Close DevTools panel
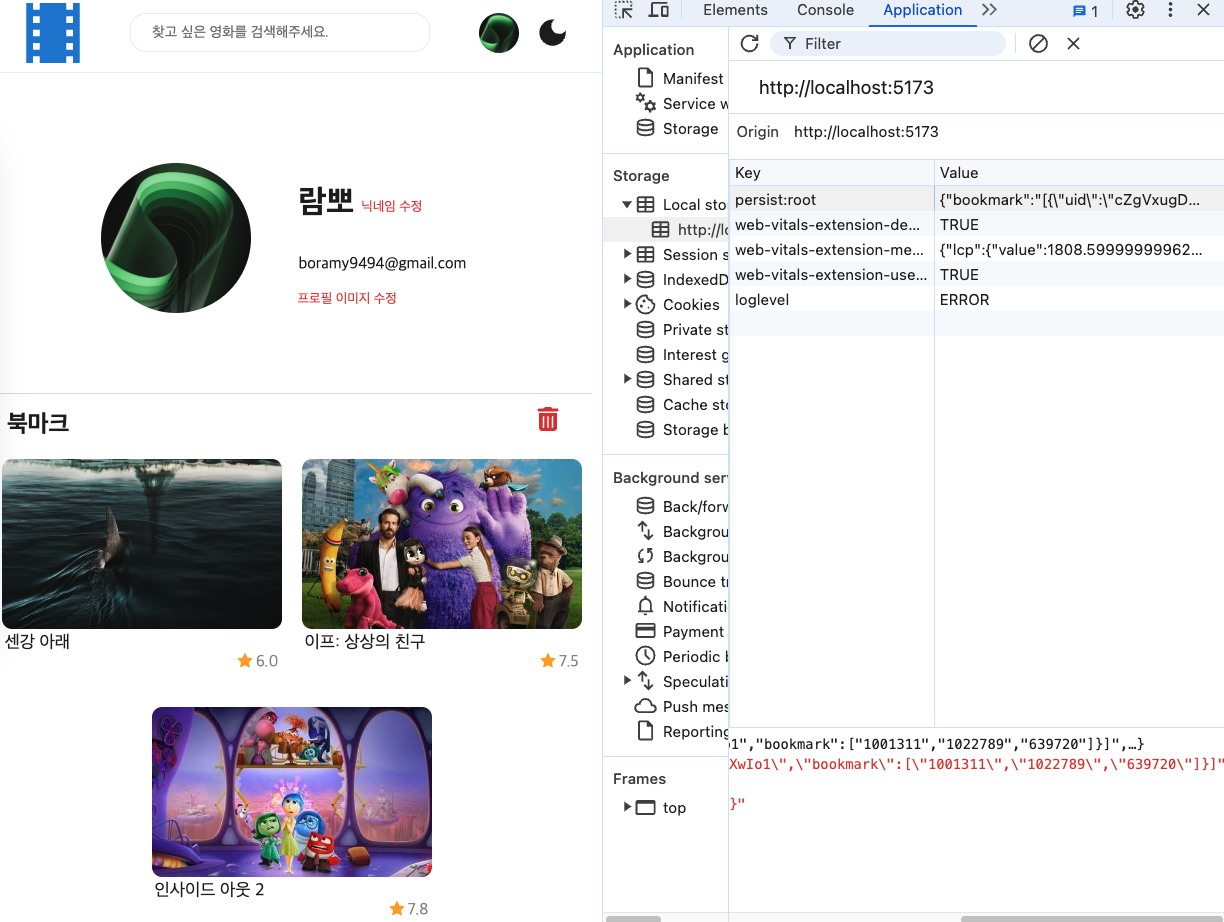This screenshot has height=922, width=1224. click(1204, 10)
